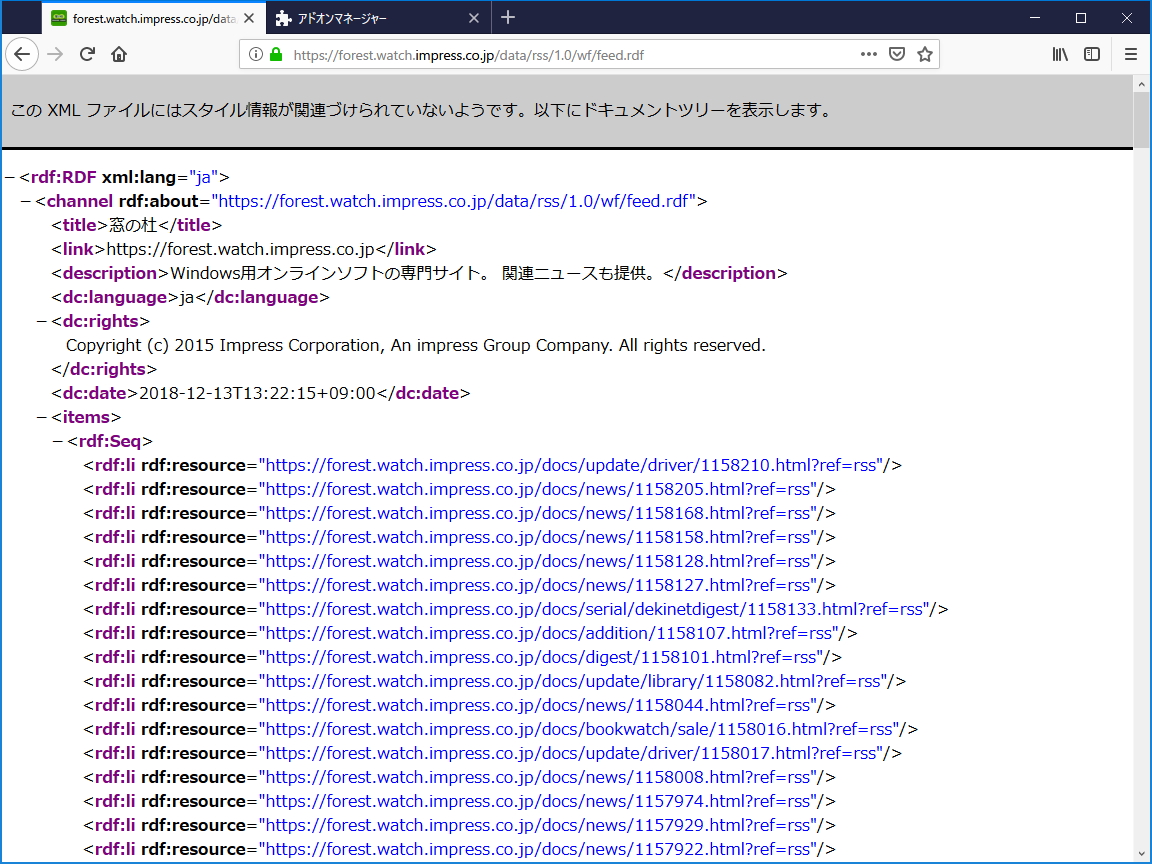Reload the current feed page
Screen dimensions: 1152x864
(88, 54)
